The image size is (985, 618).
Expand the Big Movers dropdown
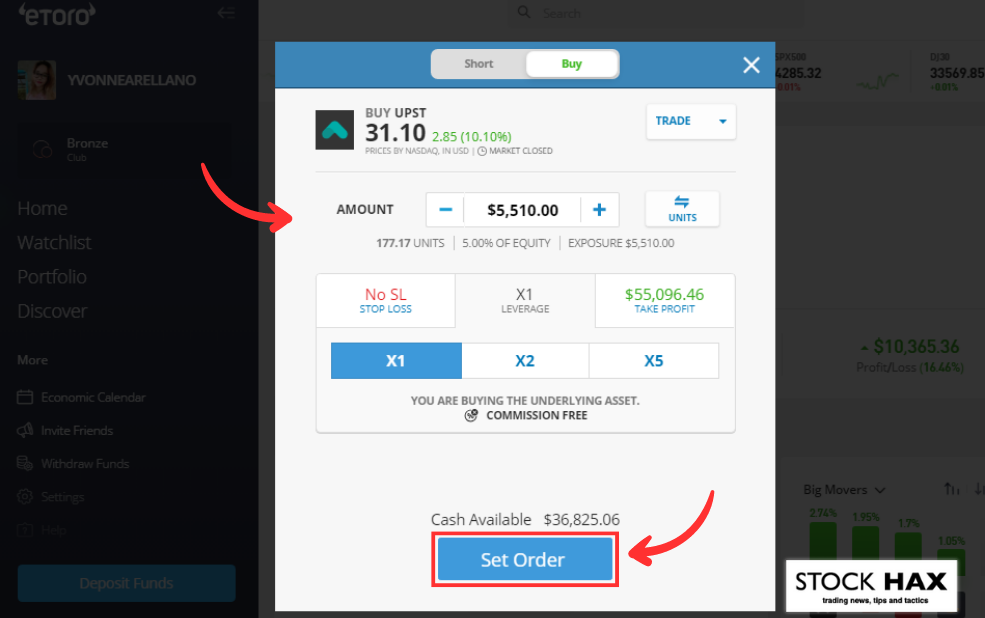tap(844, 490)
